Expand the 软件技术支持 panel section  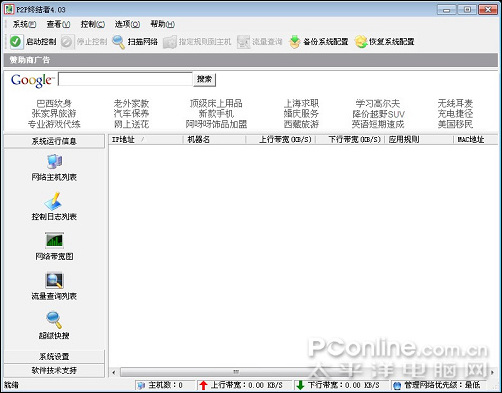(54, 370)
